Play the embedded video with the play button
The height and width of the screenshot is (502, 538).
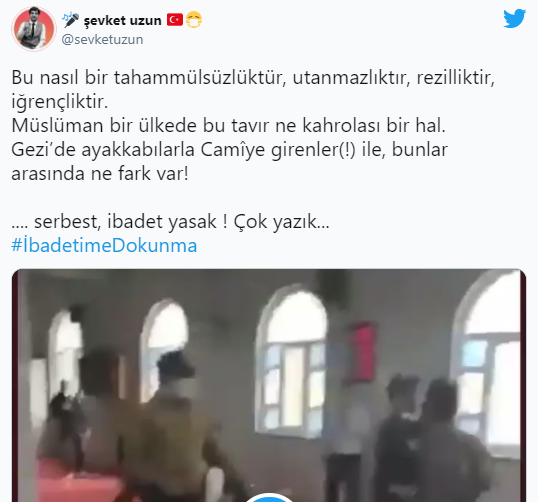tap(269, 498)
